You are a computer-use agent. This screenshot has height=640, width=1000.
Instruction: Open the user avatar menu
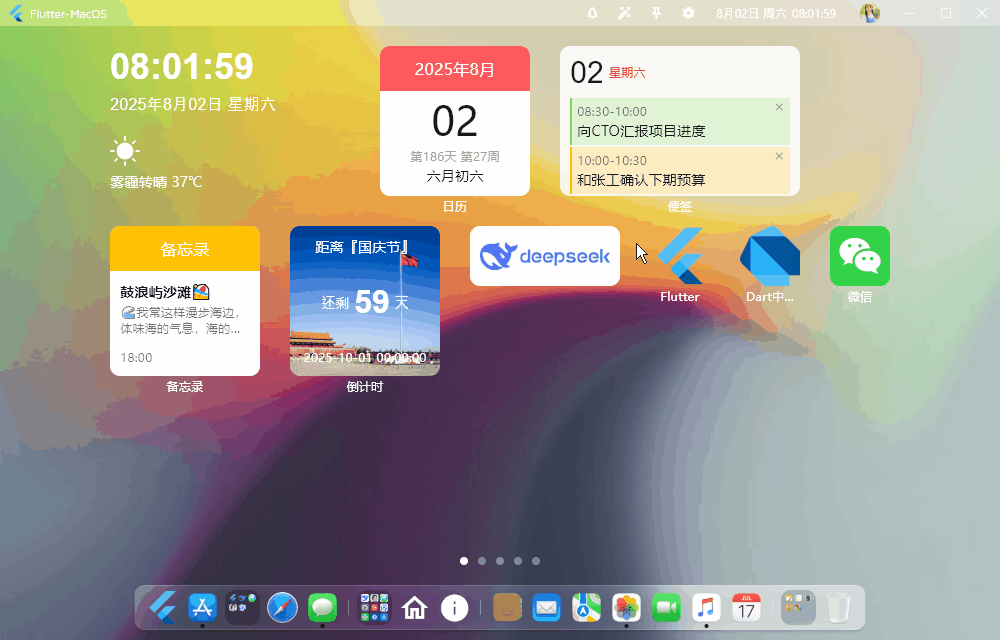pyautogui.click(x=870, y=13)
